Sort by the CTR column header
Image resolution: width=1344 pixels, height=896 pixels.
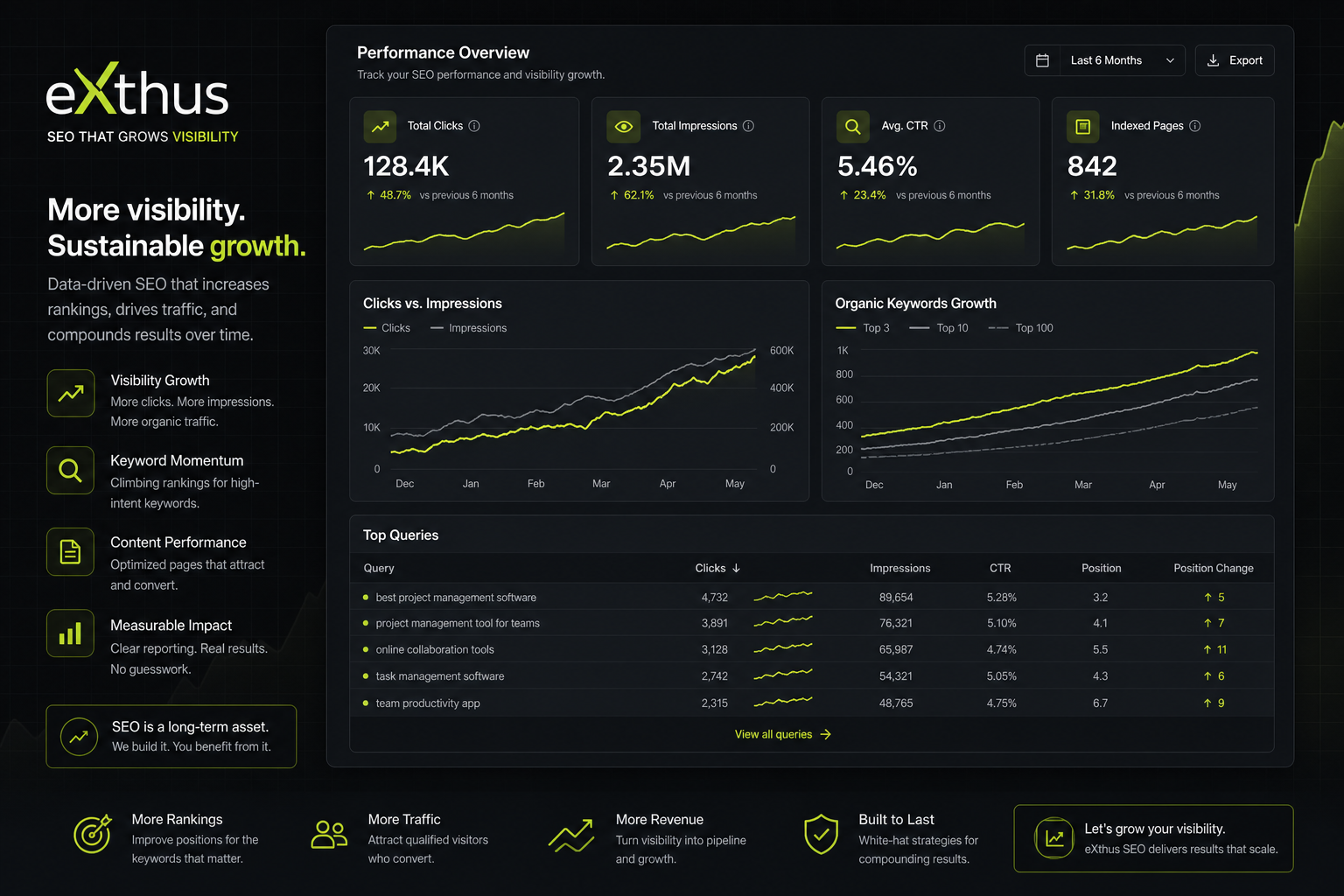pyautogui.click(x=1000, y=568)
